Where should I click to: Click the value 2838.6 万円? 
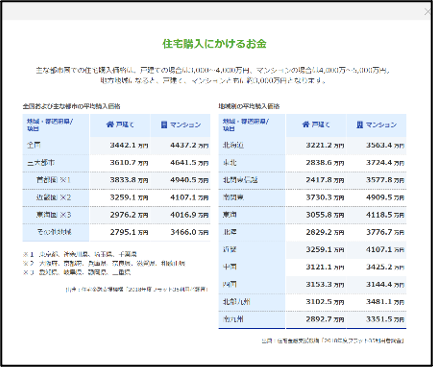tap(325, 163)
